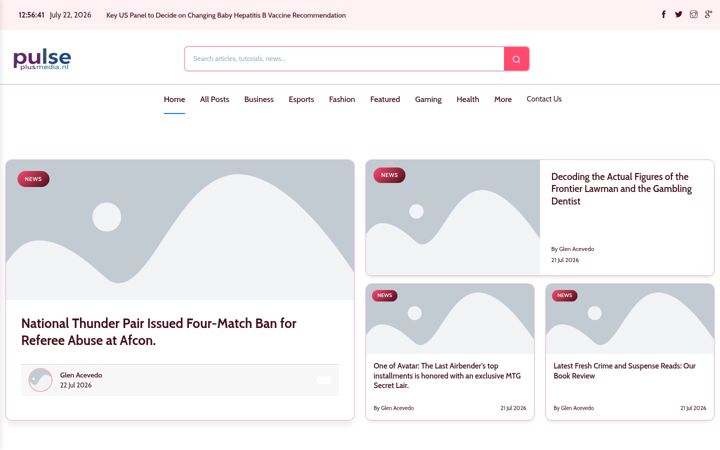
Task: Click 21 Jul 2026 on Frontier Lawman card
Action: point(565,260)
